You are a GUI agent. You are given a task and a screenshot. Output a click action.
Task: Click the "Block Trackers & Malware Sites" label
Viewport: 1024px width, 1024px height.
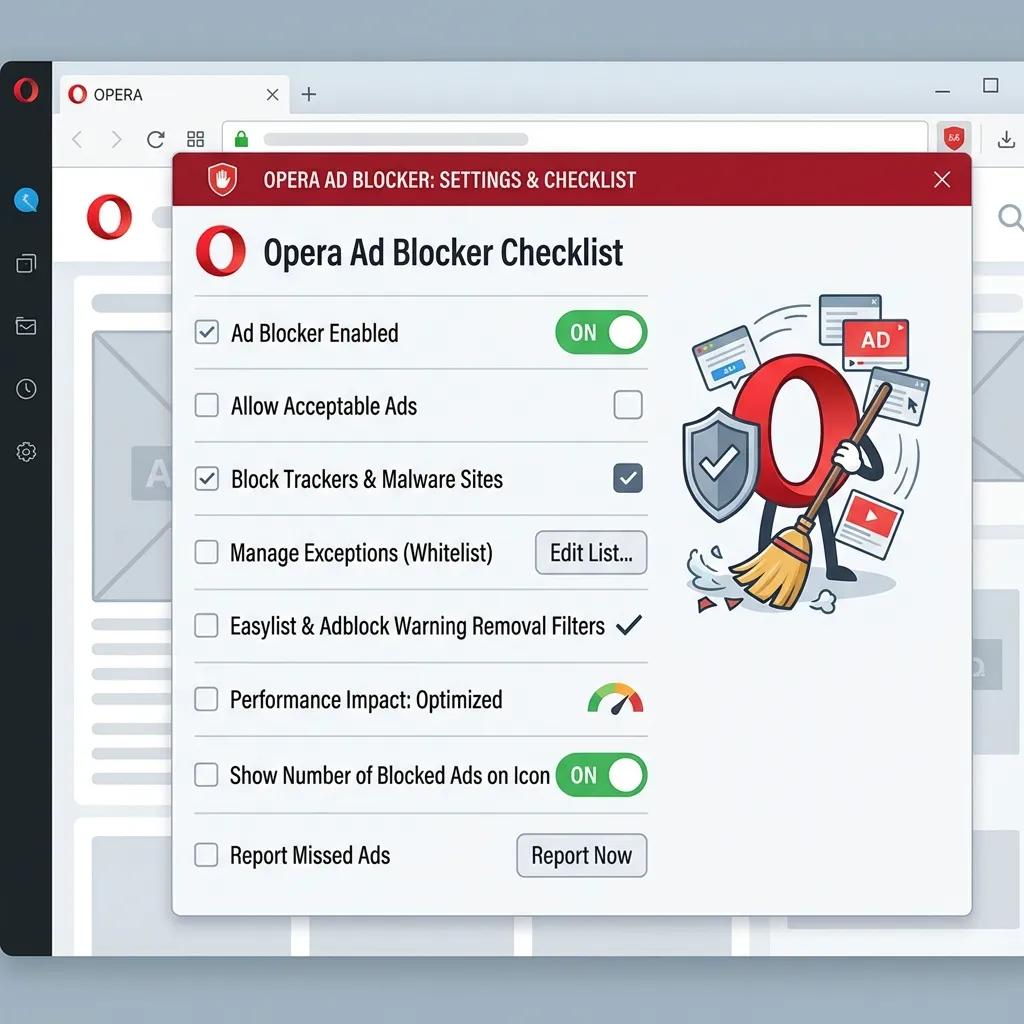click(367, 479)
